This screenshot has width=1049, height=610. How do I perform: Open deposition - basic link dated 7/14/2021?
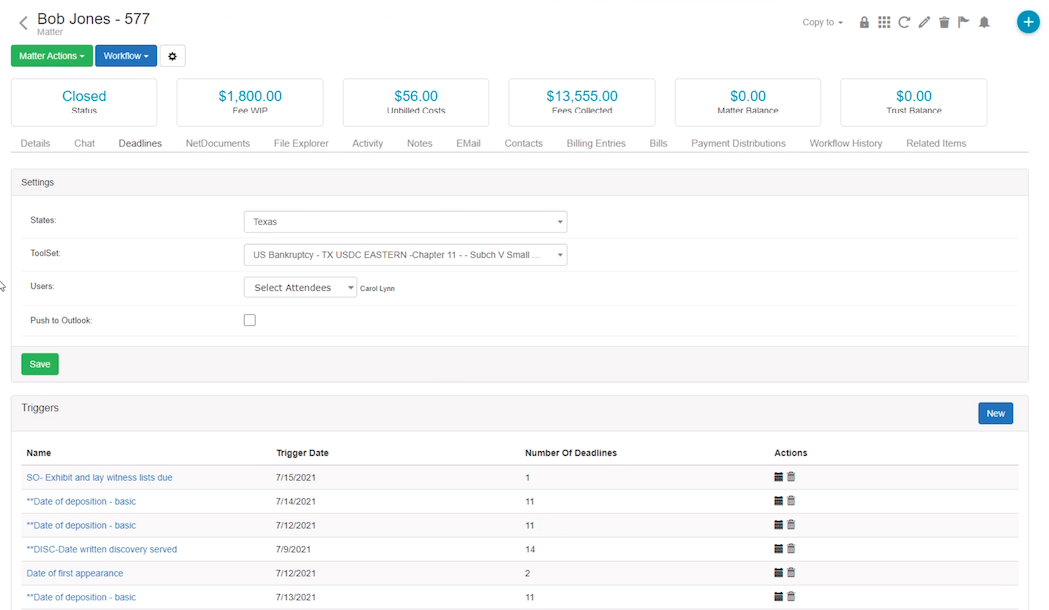pyautogui.click(x=81, y=502)
